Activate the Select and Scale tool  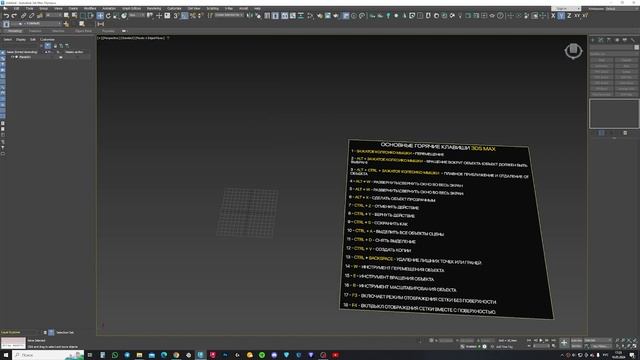click(x=116, y=16)
